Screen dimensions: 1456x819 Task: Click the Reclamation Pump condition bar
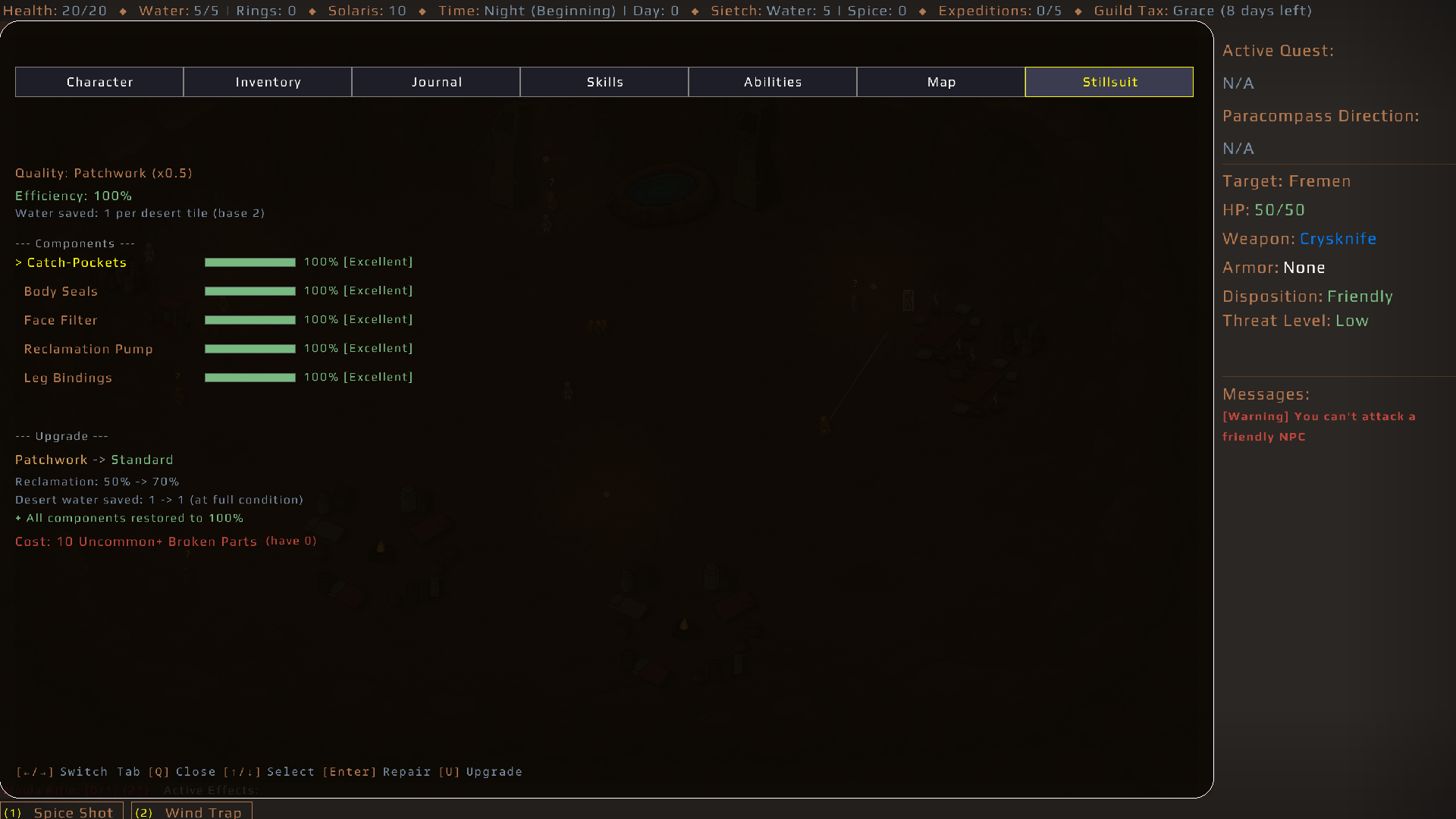pos(250,349)
